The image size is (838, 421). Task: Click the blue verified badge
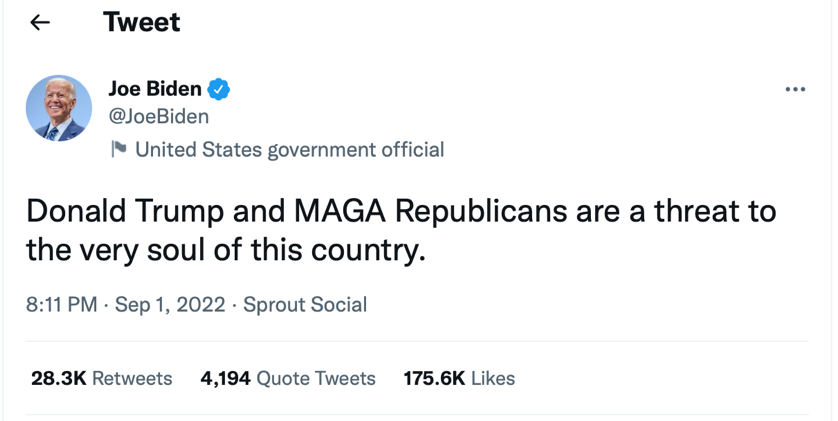pyautogui.click(x=219, y=89)
